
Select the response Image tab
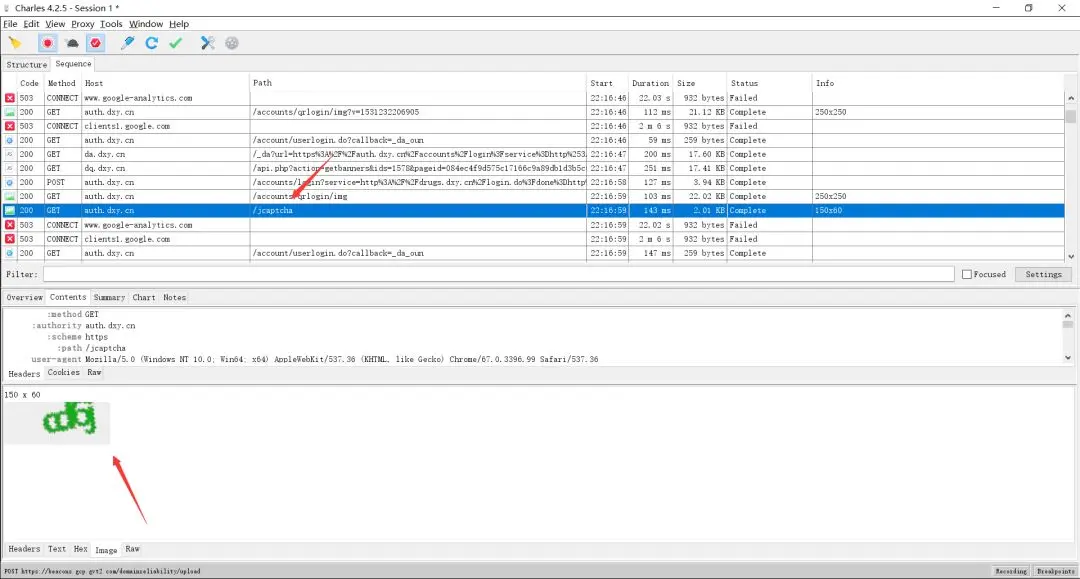point(106,549)
